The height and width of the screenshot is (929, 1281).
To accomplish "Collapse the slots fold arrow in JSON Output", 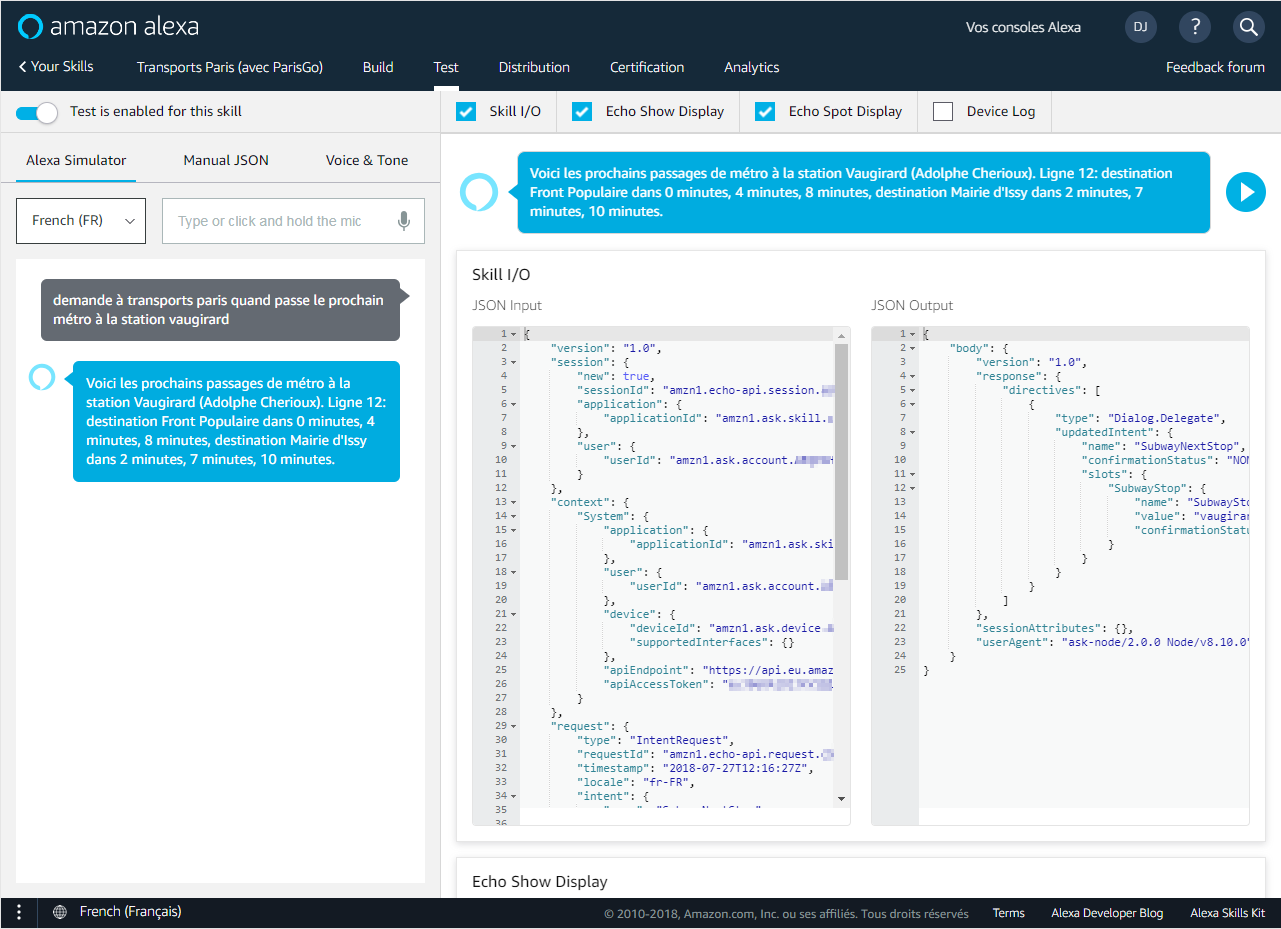I will coord(912,474).
